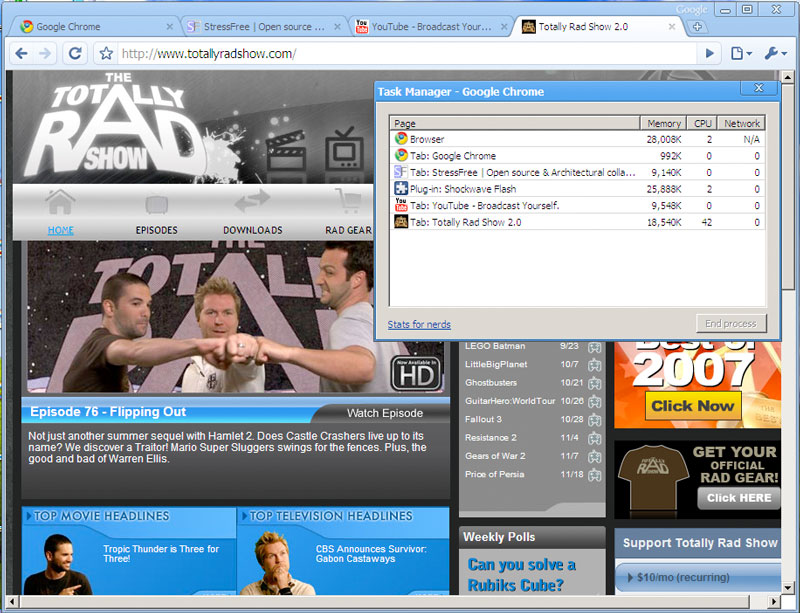Expand the $10/mo (recurring) option
The height and width of the screenshot is (613, 800).
coord(697,577)
